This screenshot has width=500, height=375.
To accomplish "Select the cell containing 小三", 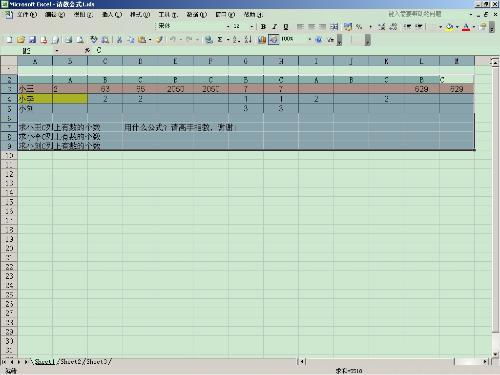I will coord(35,89).
